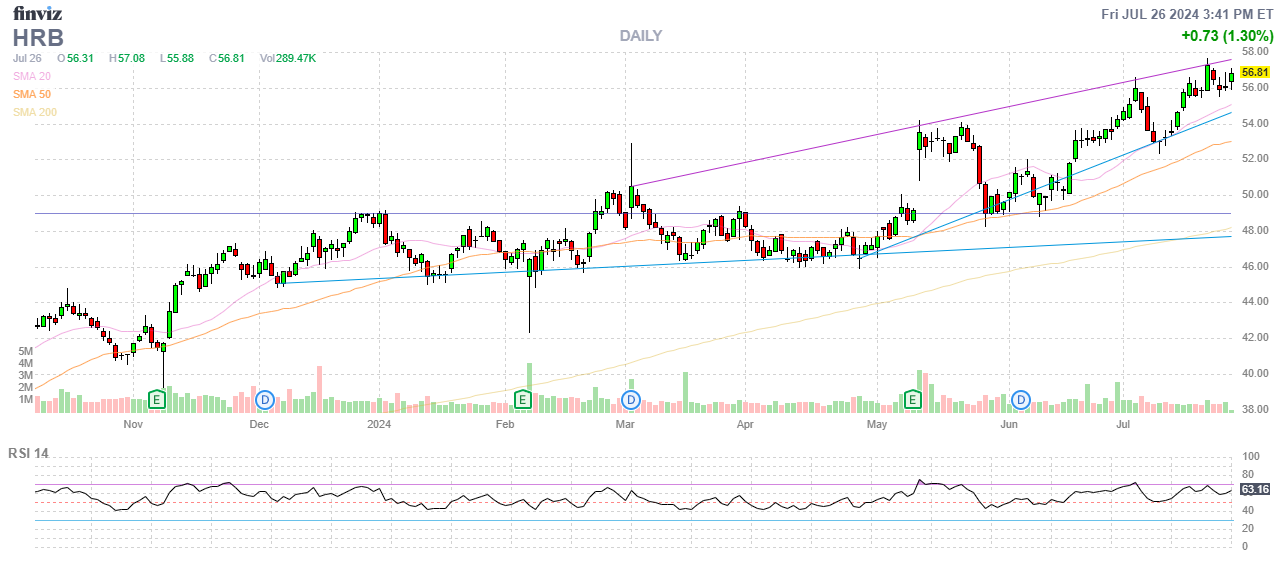Screen dimensions: 1287x562
Task: Click the DAILY timeframe label
Action: coord(640,36)
